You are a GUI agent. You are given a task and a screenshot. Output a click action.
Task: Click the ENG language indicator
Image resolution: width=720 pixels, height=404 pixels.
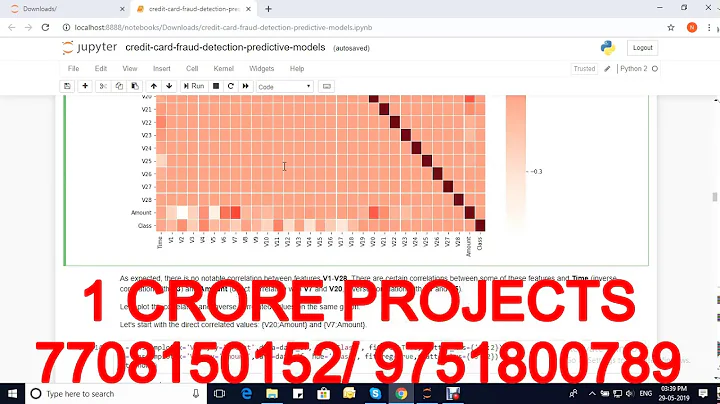(646, 393)
